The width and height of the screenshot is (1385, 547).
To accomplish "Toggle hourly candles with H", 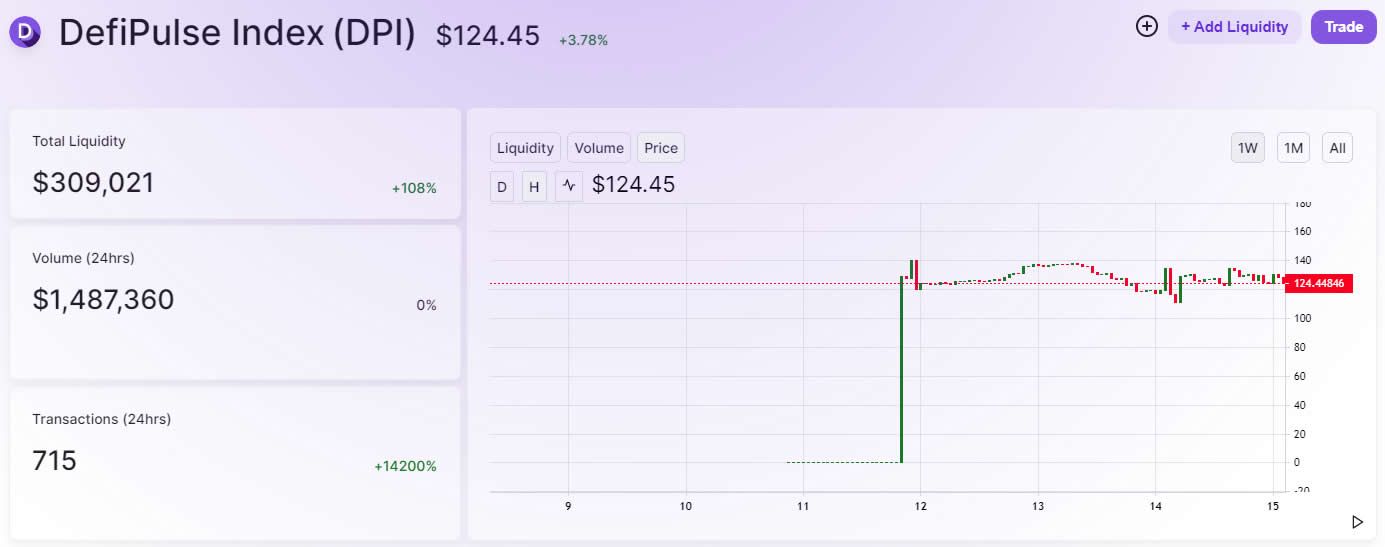I will (534, 186).
